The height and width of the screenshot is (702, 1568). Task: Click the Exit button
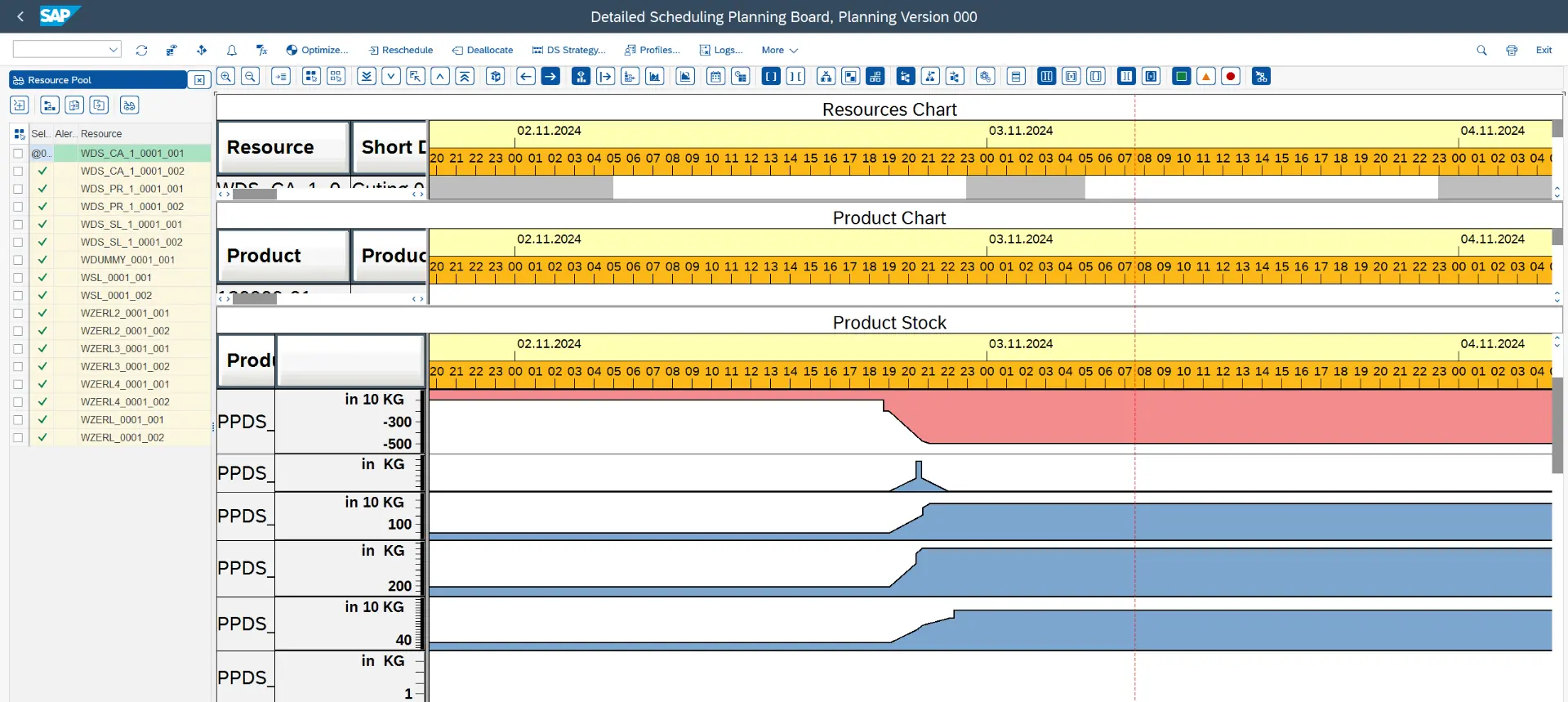[1543, 50]
